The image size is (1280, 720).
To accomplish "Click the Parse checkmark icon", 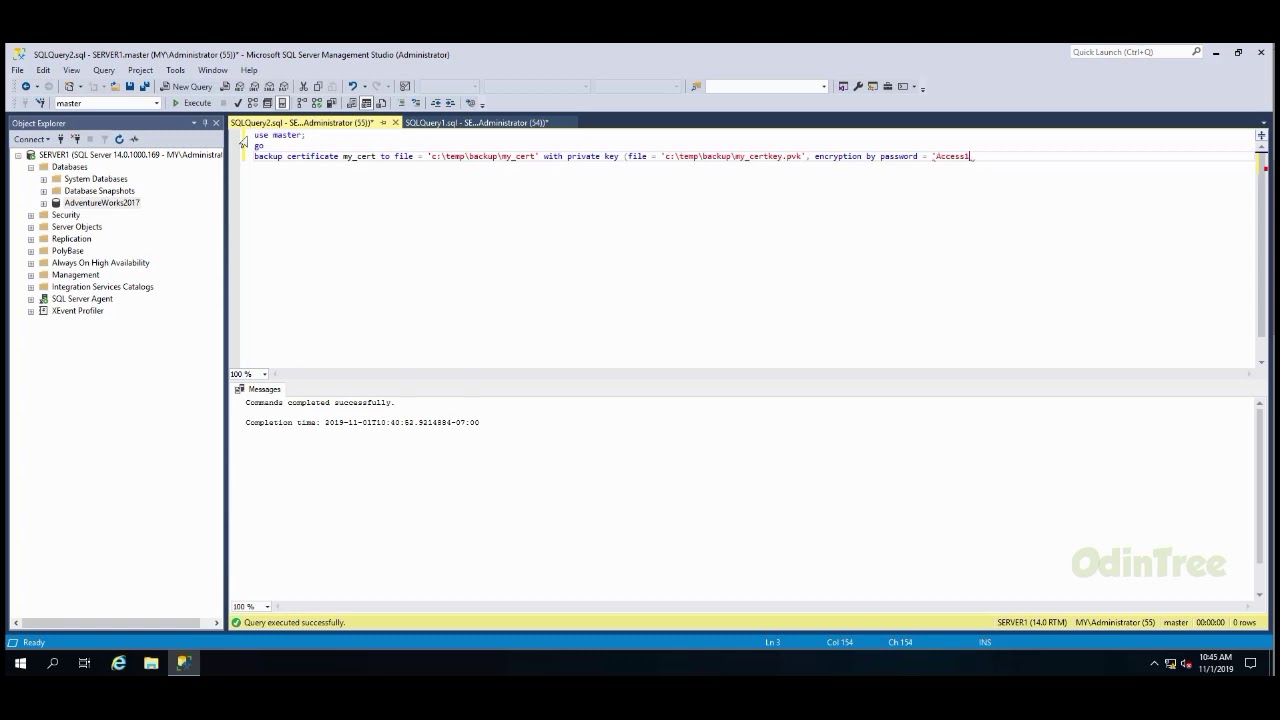I will [x=238, y=103].
